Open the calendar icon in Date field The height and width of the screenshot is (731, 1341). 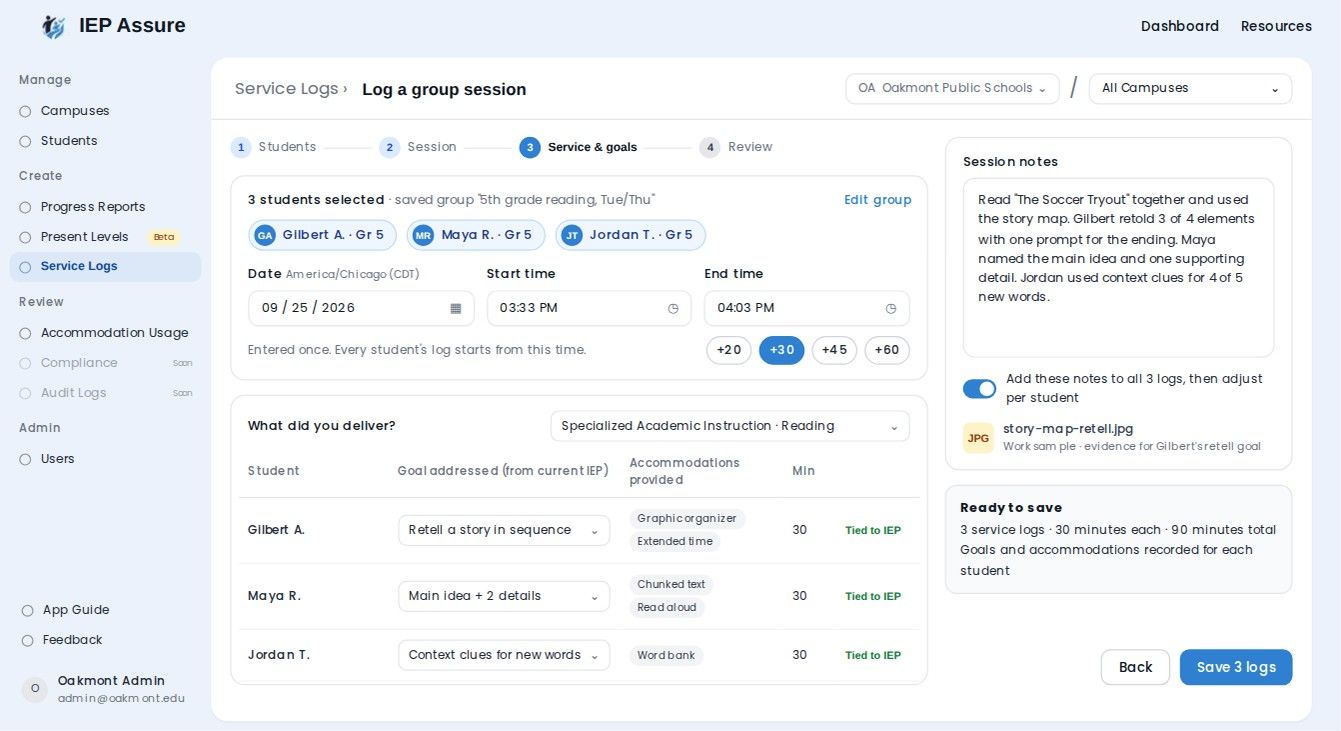coord(456,308)
